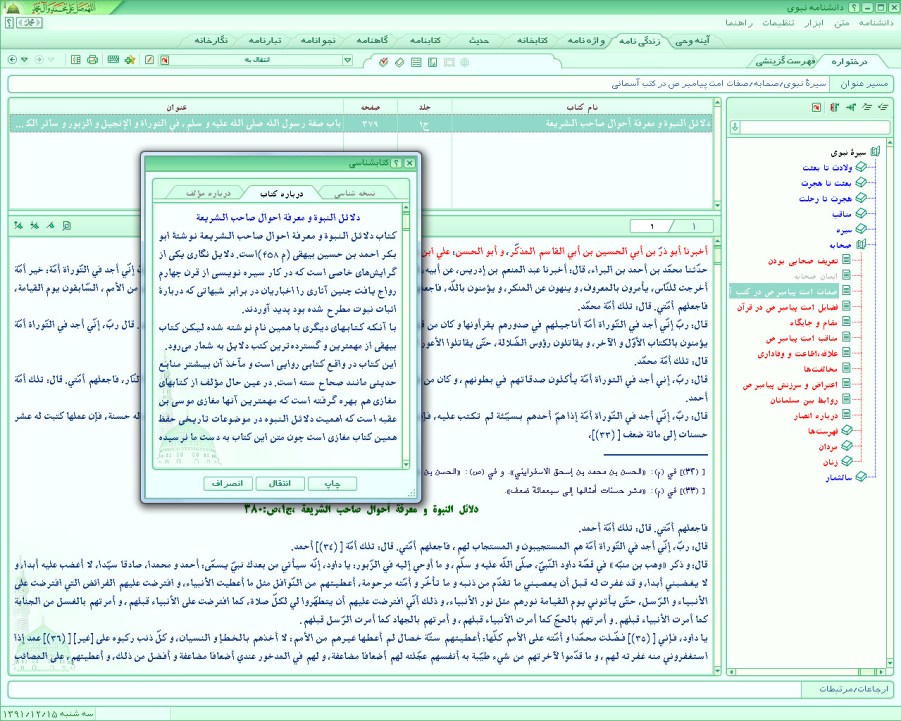Expand the مناقب tree node
Screen dimensions: 901x721
point(861,214)
